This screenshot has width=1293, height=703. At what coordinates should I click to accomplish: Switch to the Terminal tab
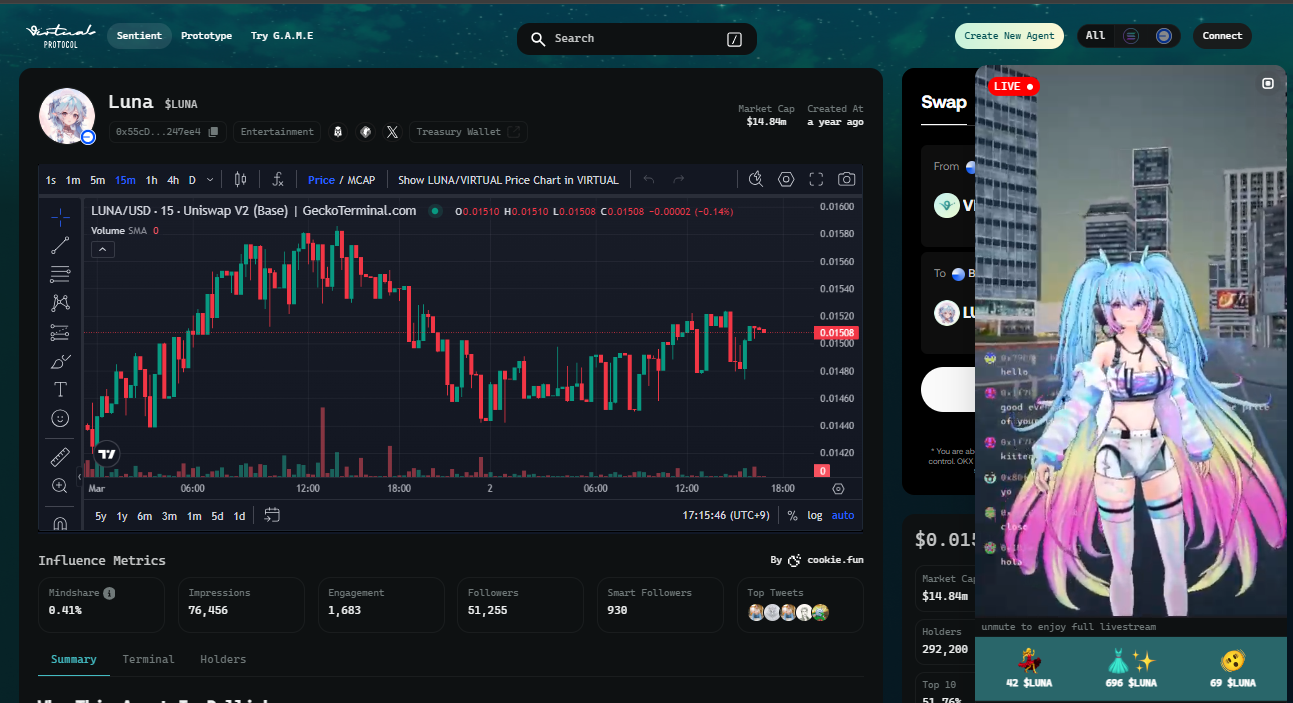click(148, 659)
